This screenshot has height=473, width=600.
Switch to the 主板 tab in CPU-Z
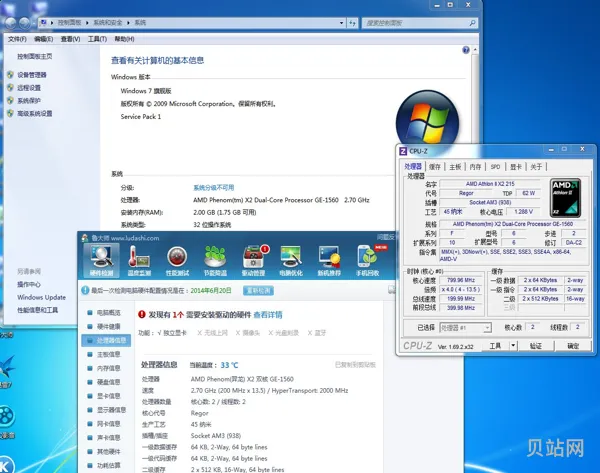tap(455, 167)
